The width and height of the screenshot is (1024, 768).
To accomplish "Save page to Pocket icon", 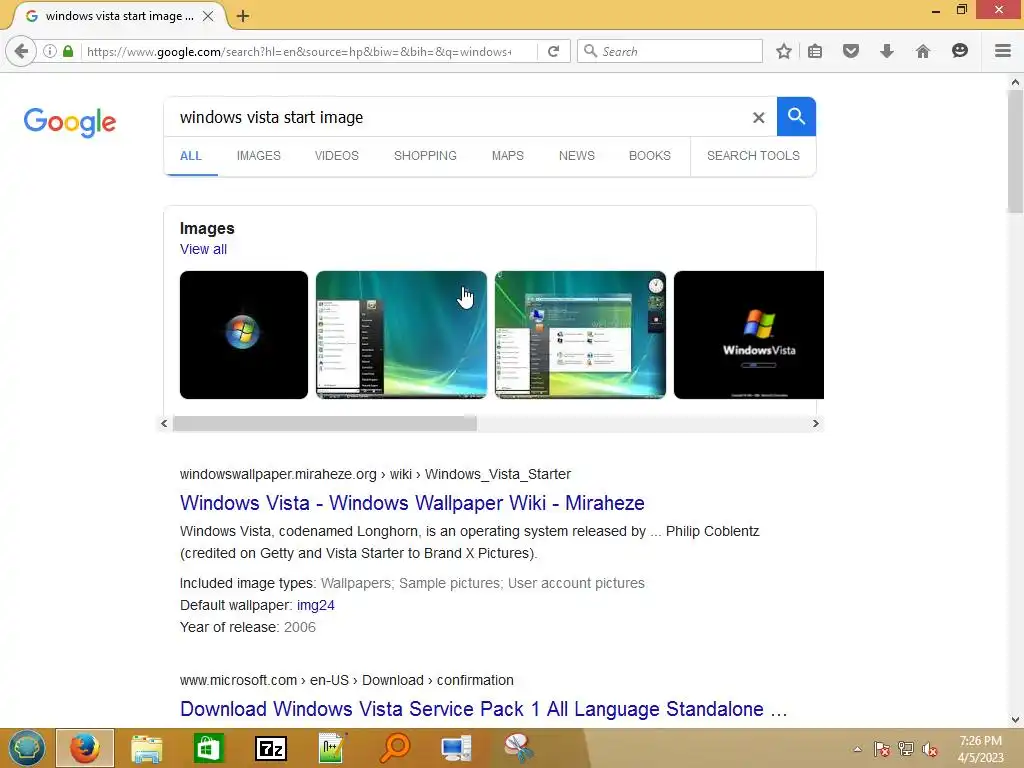I will 850,51.
